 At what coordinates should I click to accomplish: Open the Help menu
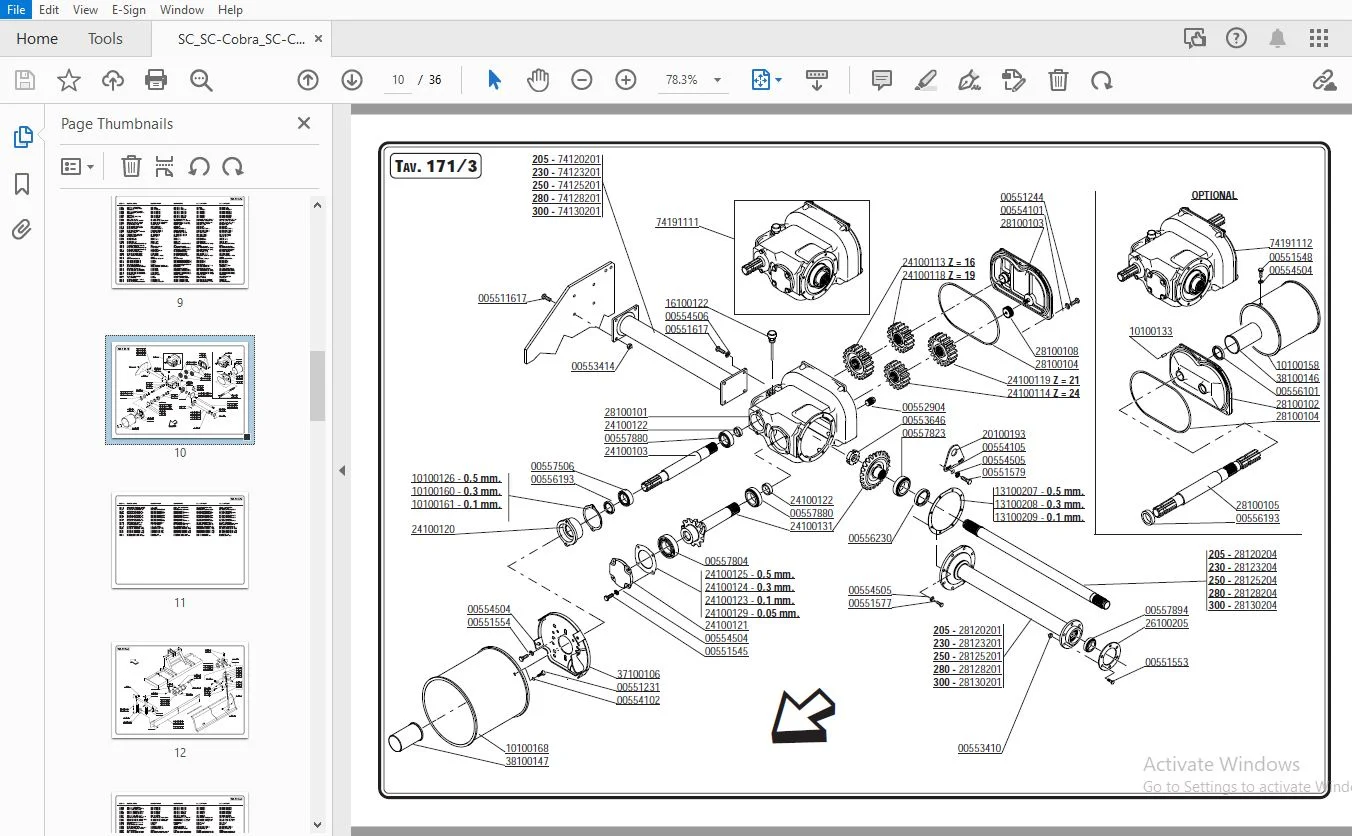tap(230, 9)
